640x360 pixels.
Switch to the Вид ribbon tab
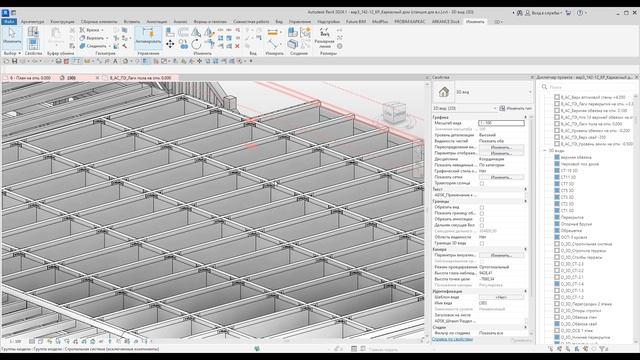279,22
